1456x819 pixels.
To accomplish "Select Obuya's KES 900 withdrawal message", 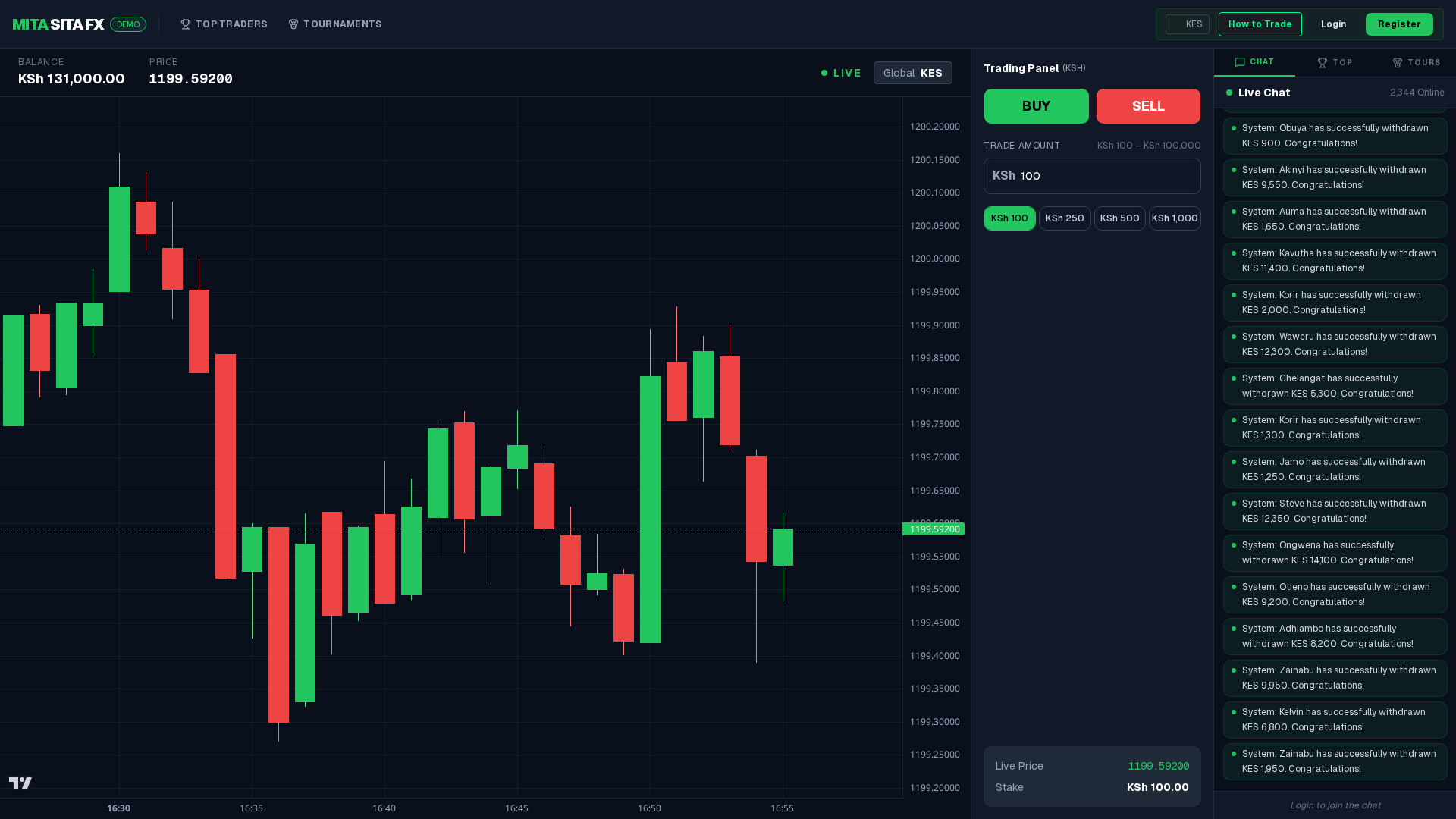I will click(x=1335, y=136).
